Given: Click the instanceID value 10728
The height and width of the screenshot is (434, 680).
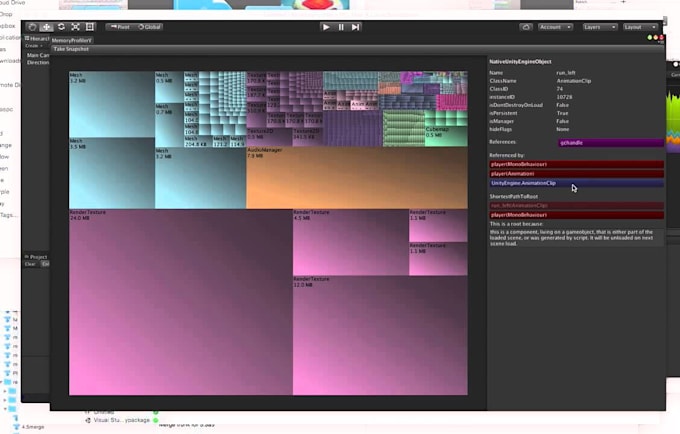Looking at the screenshot, I should click(x=564, y=97).
